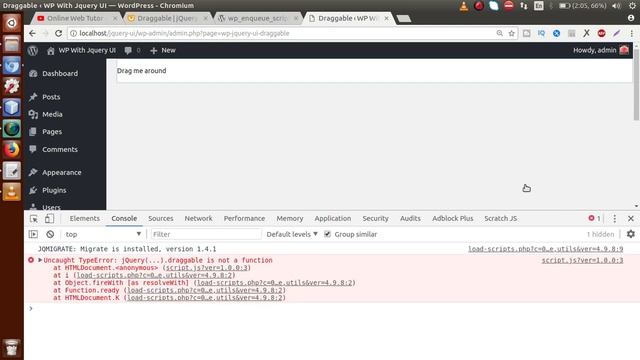Switch to the Application tab
The image size is (640, 360).
point(333,219)
